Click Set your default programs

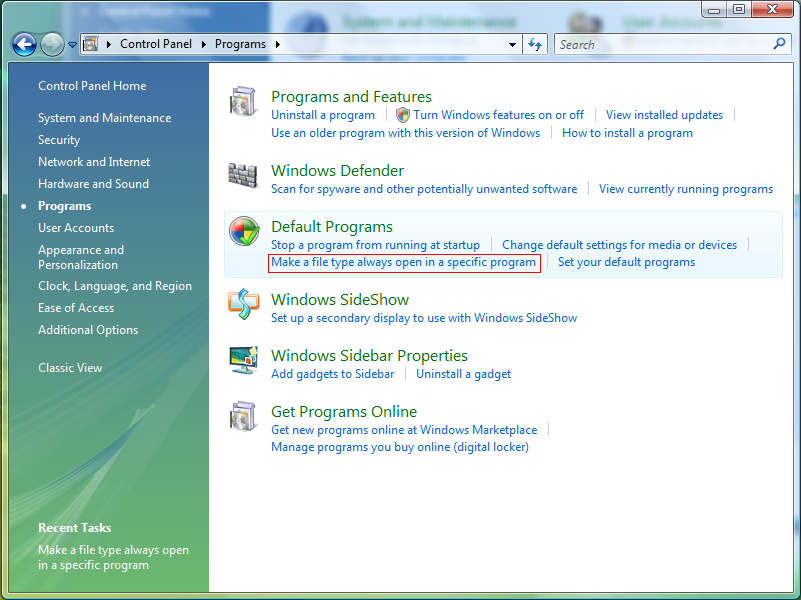tap(626, 262)
